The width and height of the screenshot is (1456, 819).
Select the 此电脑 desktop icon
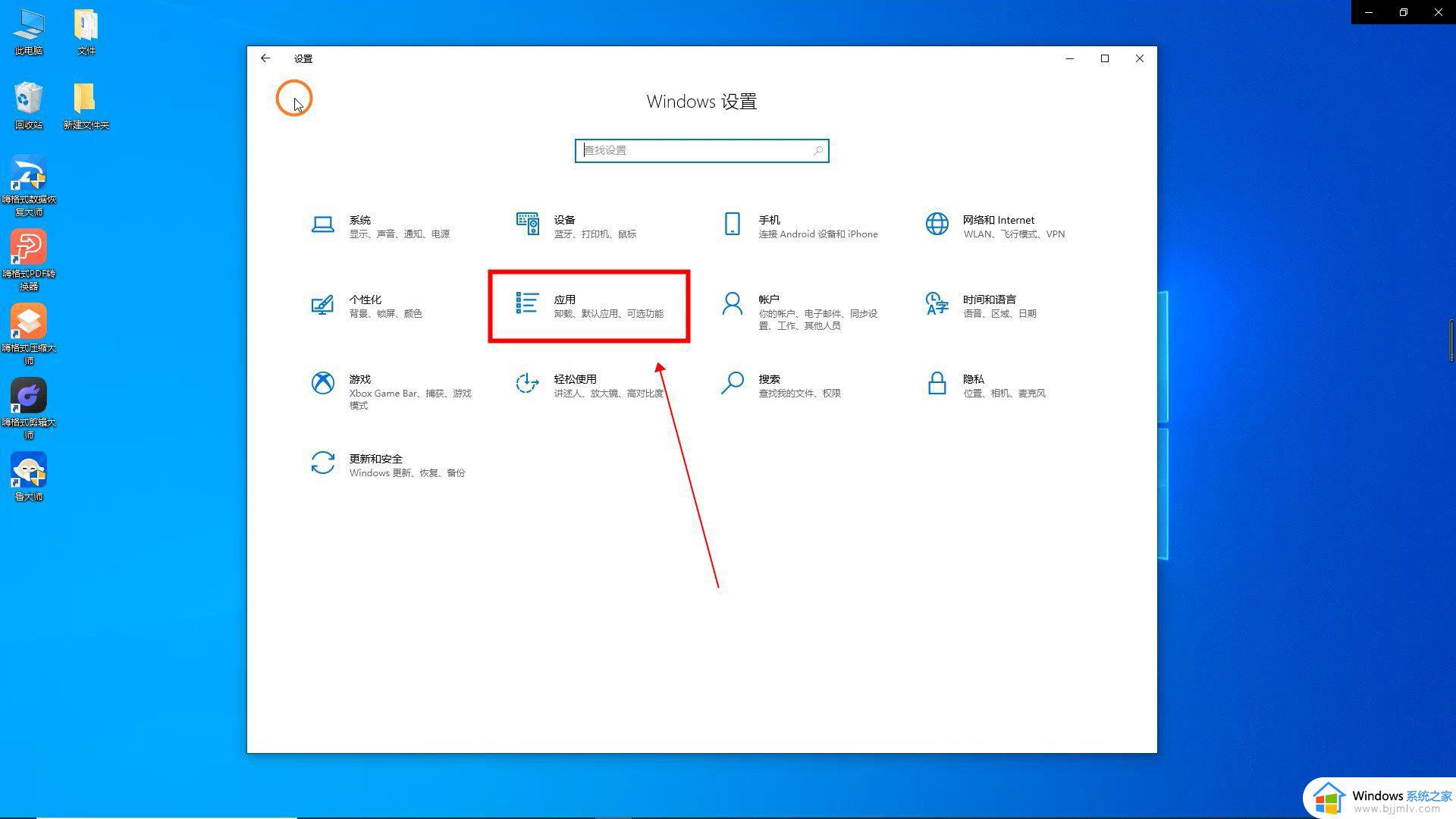tap(28, 33)
